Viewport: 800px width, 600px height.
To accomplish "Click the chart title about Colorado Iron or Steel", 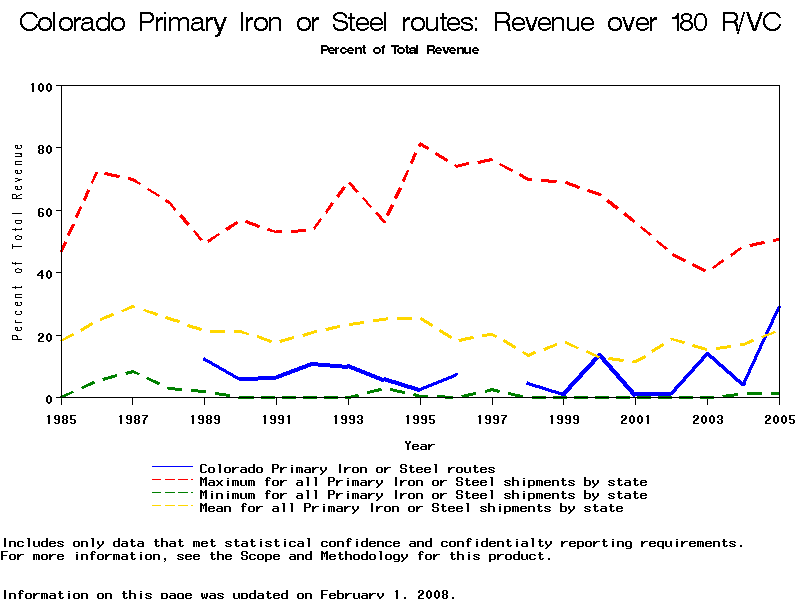I will (400, 23).
